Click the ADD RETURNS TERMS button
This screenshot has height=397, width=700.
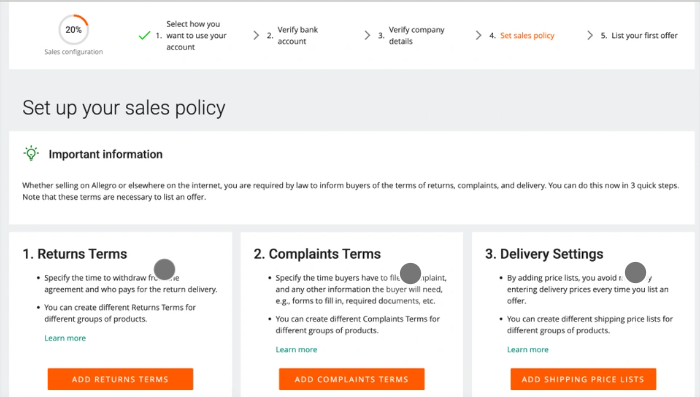click(120, 379)
